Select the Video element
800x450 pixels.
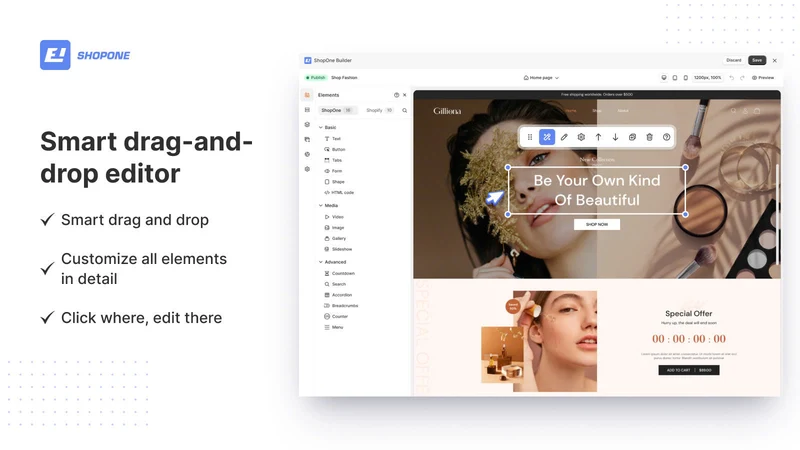pyautogui.click(x=334, y=217)
